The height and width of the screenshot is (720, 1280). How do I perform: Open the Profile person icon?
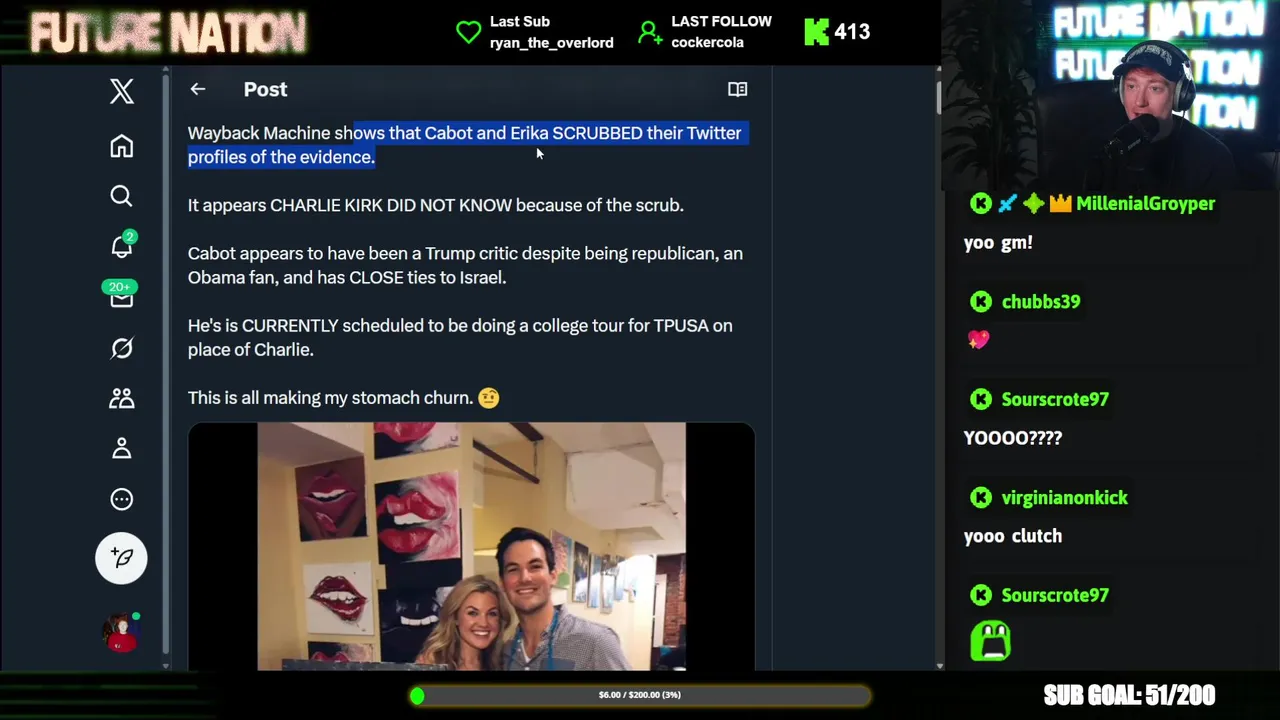point(122,448)
